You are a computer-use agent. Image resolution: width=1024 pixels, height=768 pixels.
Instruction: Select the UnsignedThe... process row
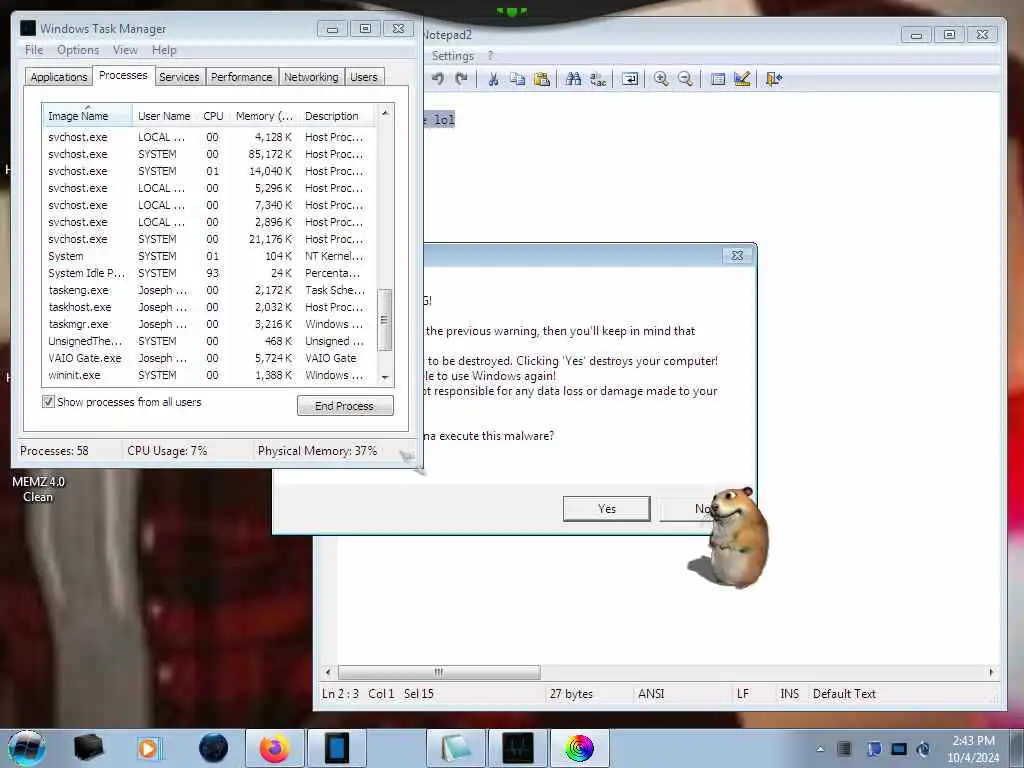(x=210, y=341)
